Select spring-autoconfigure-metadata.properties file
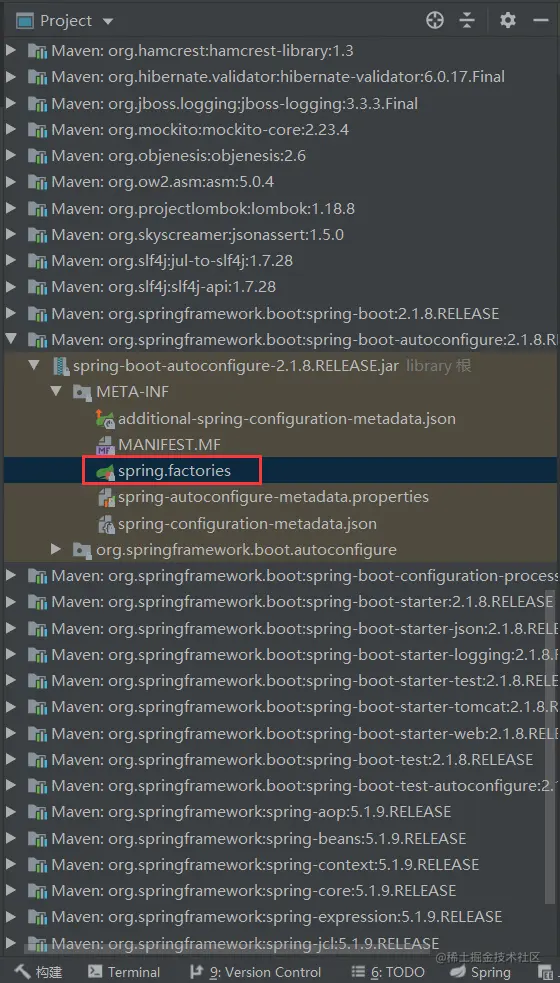Viewport: 560px width, 983px height. (273, 497)
